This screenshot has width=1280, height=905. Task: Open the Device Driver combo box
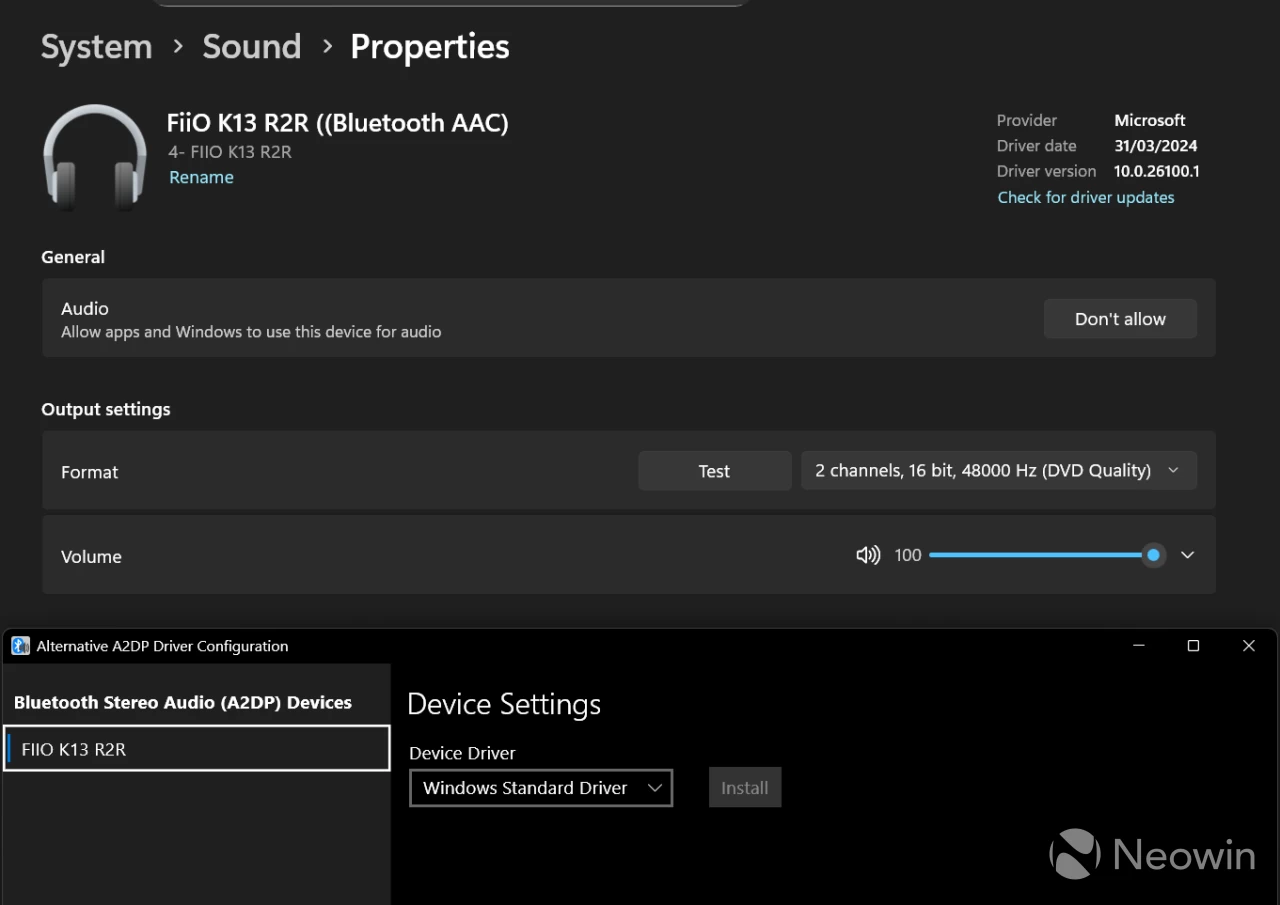point(541,788)
